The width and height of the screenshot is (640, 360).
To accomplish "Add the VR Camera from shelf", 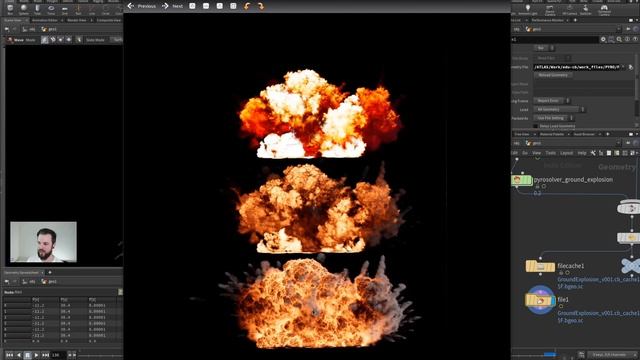I will pos(569,10).
